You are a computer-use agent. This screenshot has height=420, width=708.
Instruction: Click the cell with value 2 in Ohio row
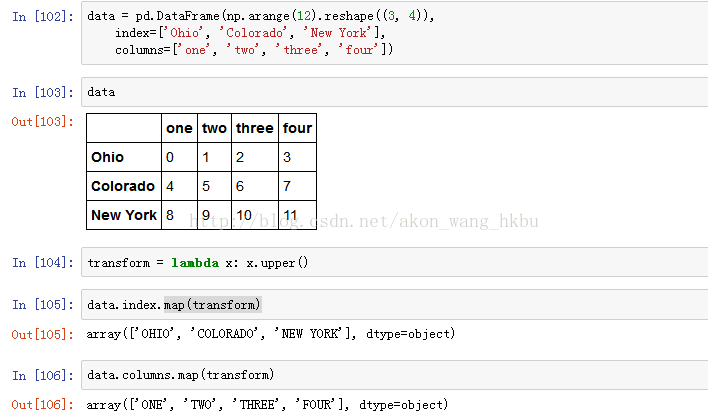[x=255, y=157]
